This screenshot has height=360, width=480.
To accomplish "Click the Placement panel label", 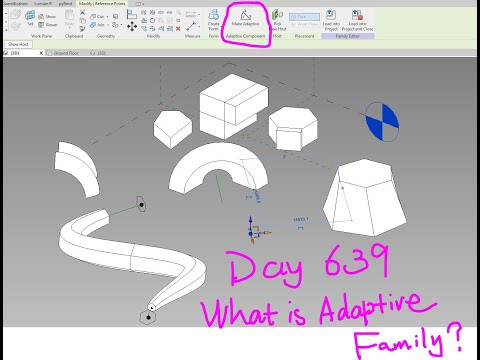I will 304,36.
